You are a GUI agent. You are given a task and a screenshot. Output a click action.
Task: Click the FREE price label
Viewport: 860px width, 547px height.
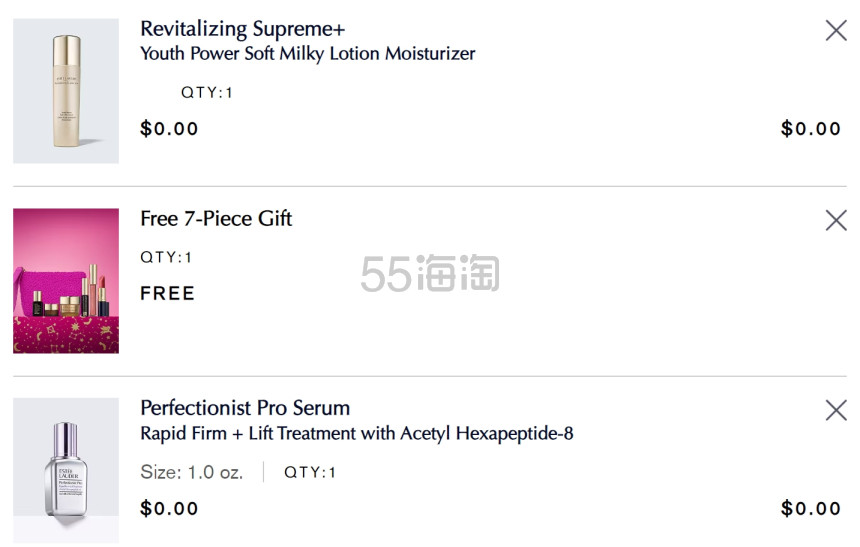167,294
